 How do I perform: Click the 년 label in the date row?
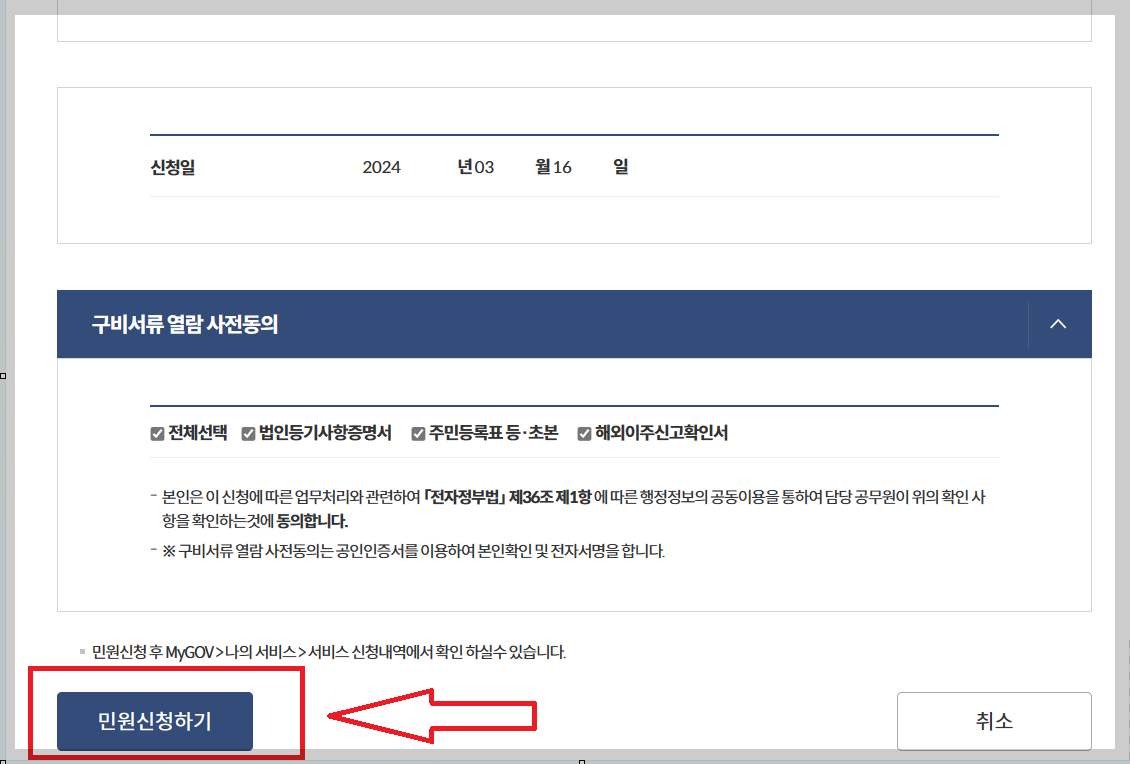(x=465, y=167)
